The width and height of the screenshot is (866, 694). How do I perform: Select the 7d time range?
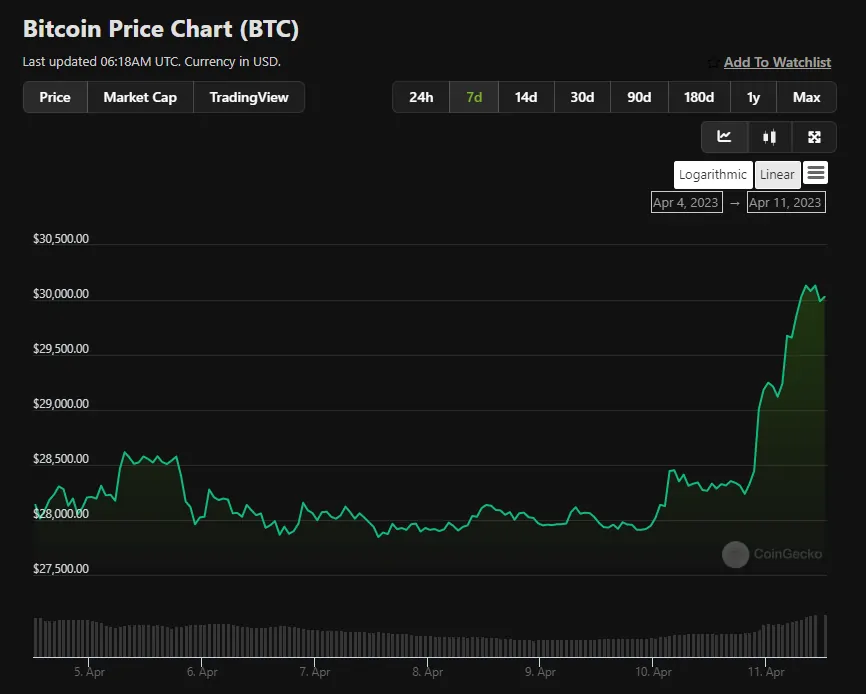474,97
